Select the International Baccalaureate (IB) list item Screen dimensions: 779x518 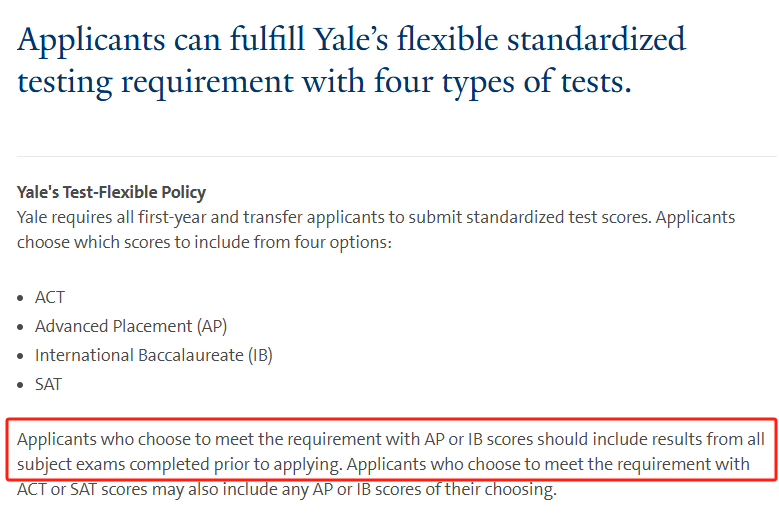click(153, 355)
